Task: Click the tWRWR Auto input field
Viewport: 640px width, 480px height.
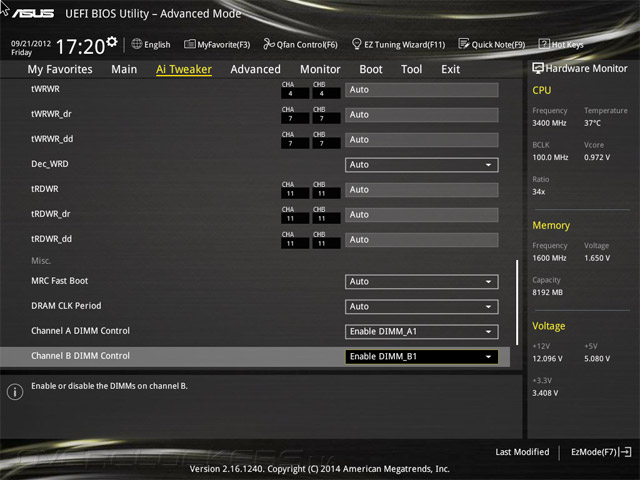Action: [422, 90]
